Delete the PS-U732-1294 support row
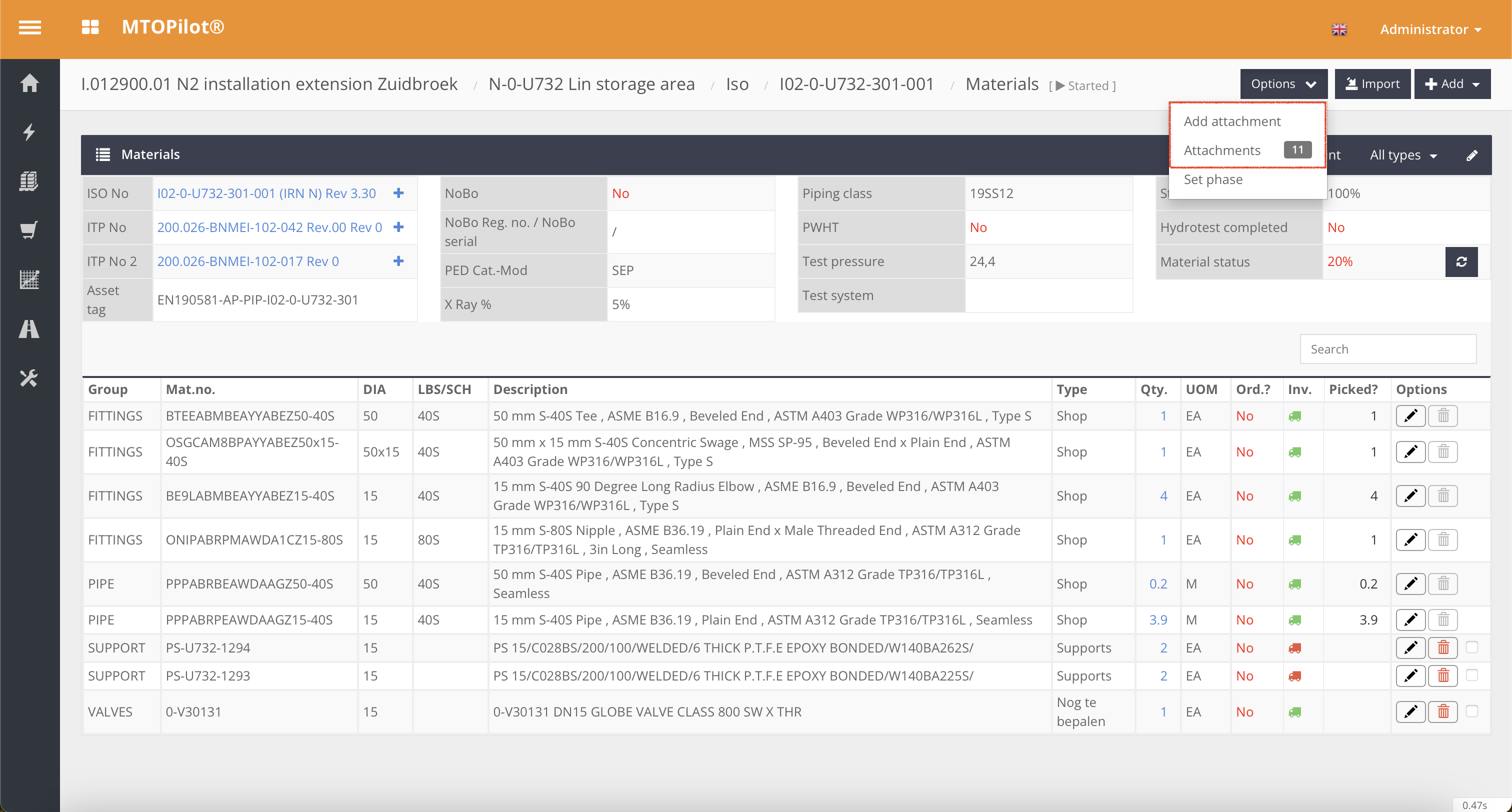The width and height of the screenshot is (1512, 812). tap(1442, 647)
